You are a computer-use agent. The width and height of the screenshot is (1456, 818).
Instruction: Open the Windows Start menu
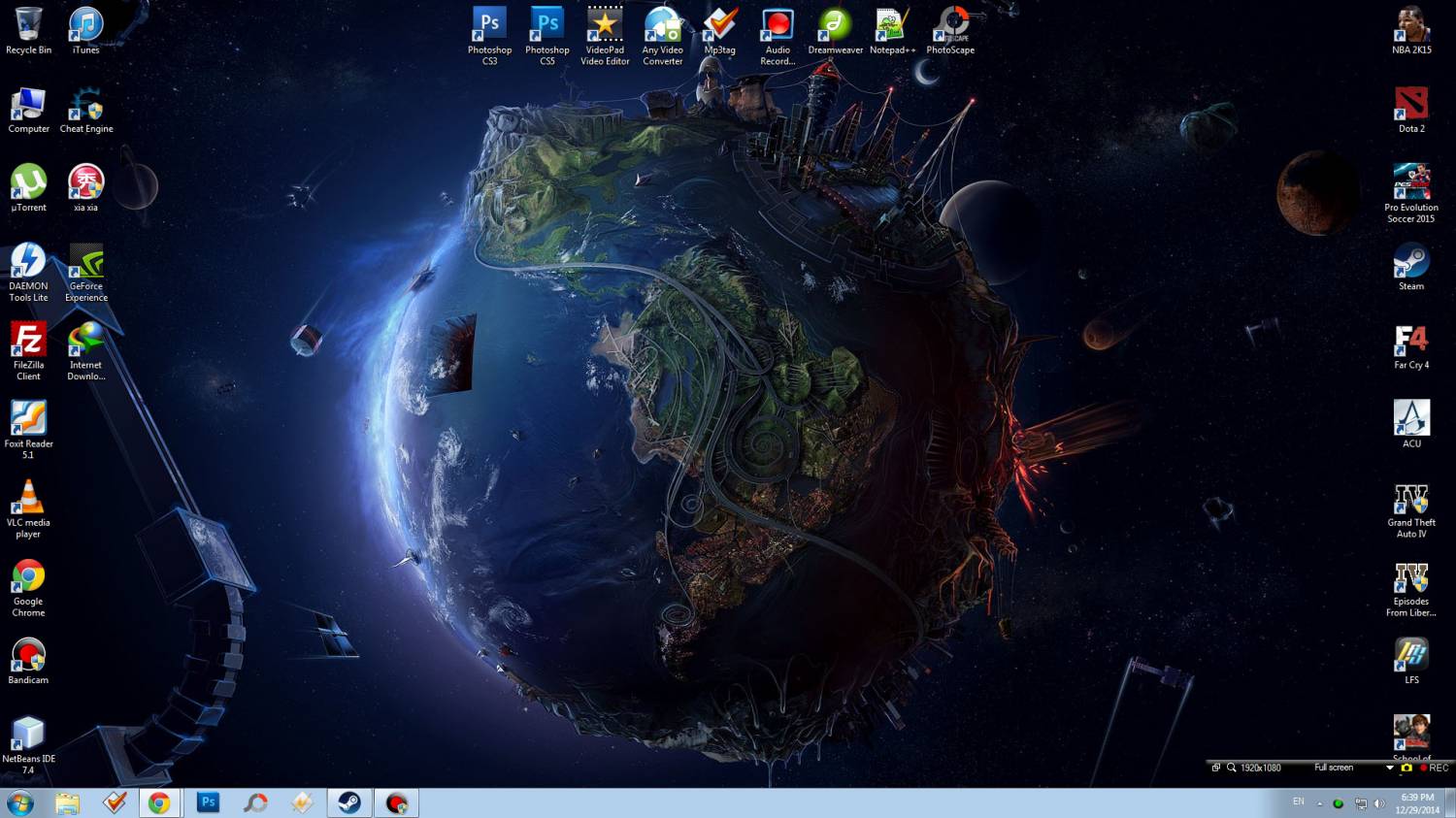pos(20,803)
